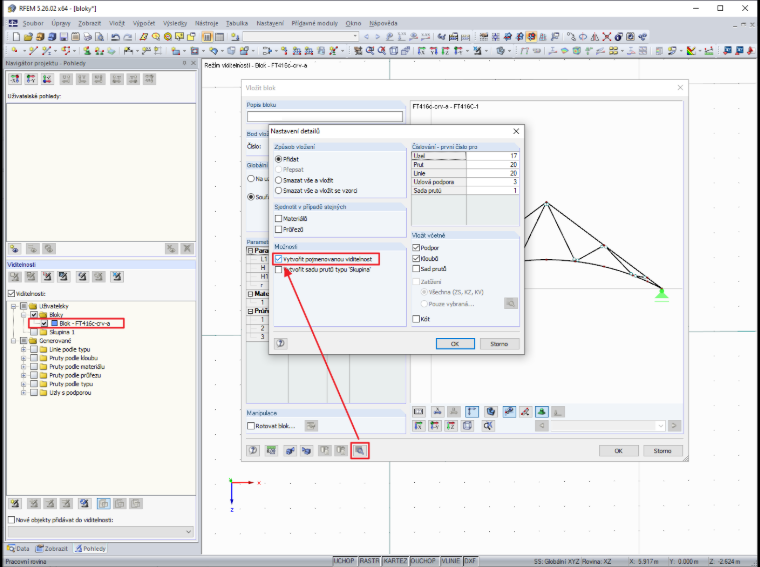Collapse the Uživatelsky tree node
Screen dimensions: 760x567
pos(14,306)
